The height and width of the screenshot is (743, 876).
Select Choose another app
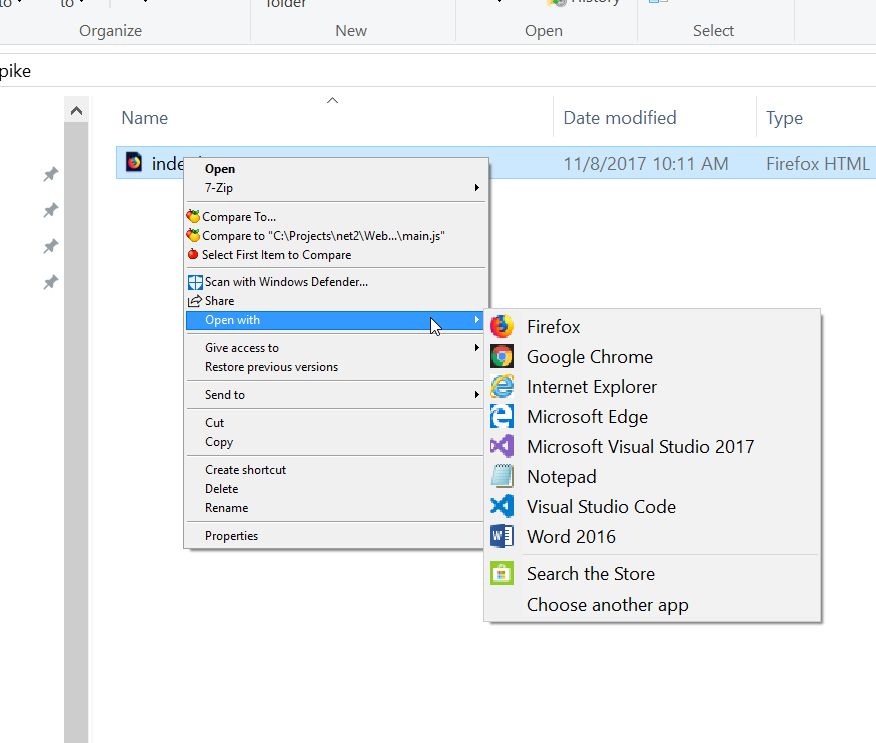pyautogui.click(x=652, y=604)
